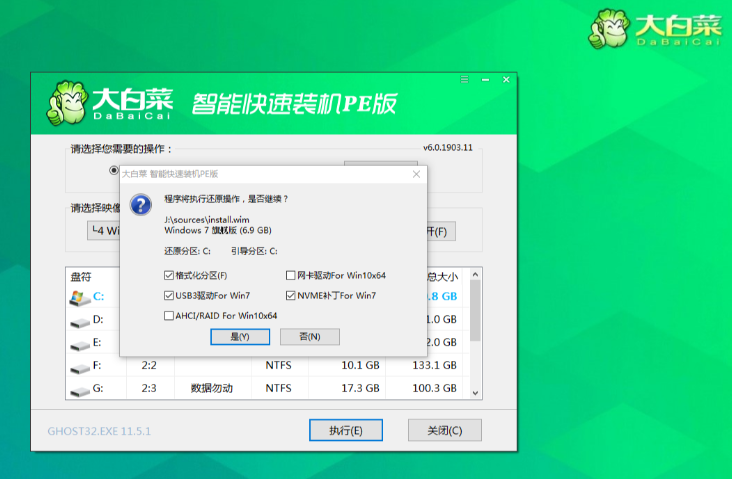Click the partition list scrollbar thumb
This screenshot has width=732, height=479.
coord(475,311)
